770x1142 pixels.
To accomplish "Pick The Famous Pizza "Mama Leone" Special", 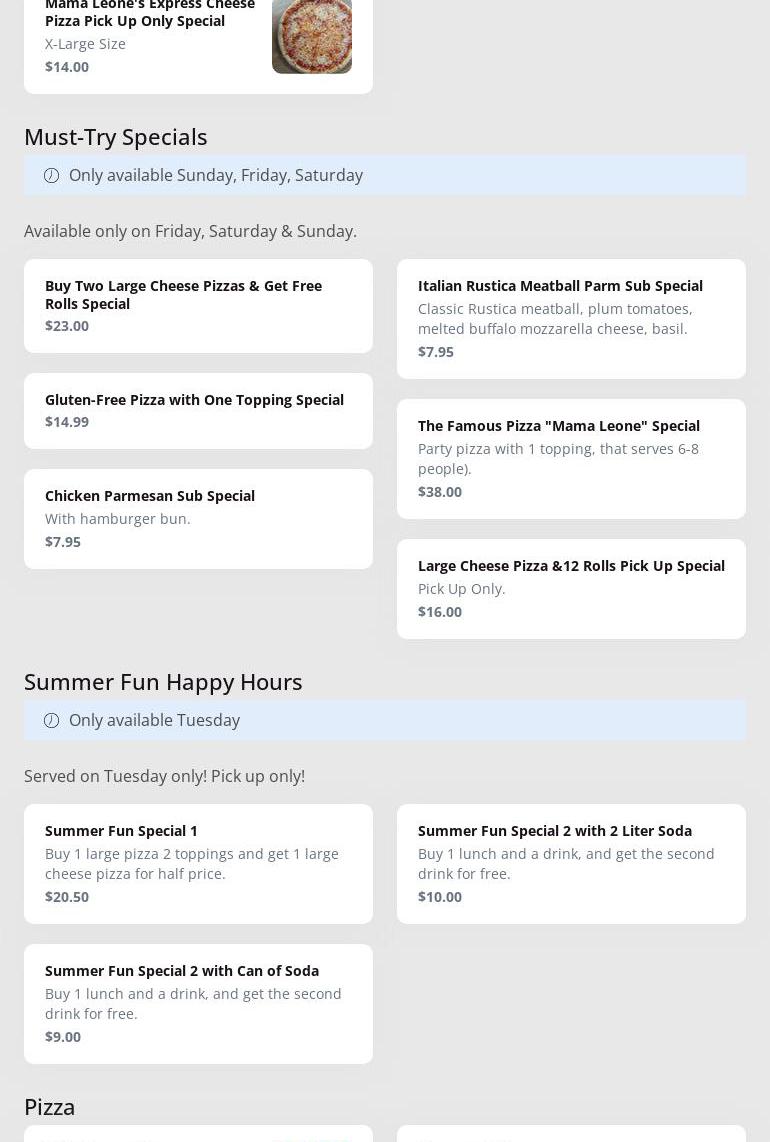I will coord(571,458).
